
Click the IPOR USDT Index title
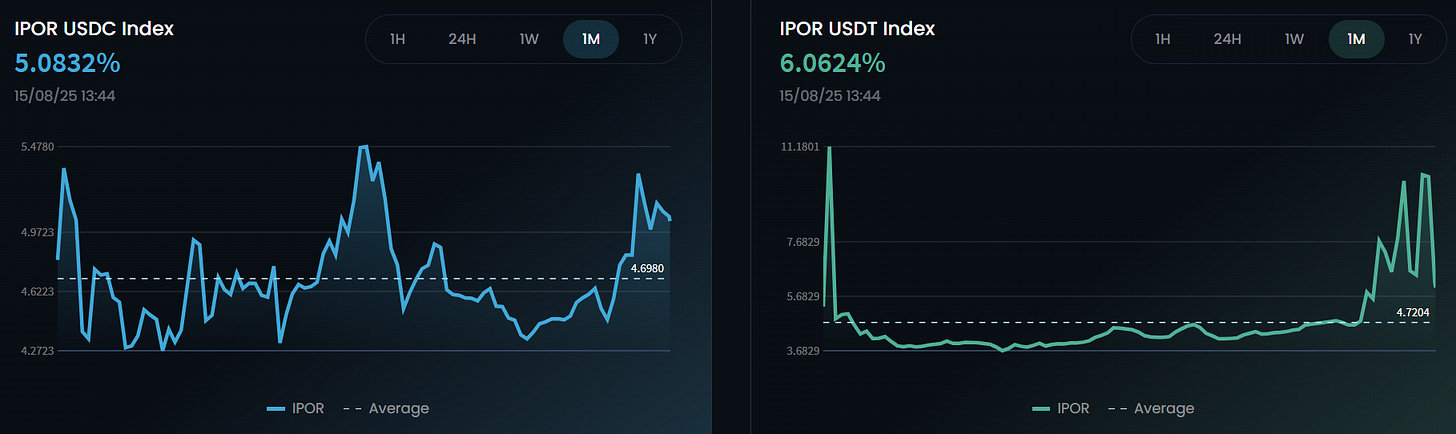tap(857, 29)
